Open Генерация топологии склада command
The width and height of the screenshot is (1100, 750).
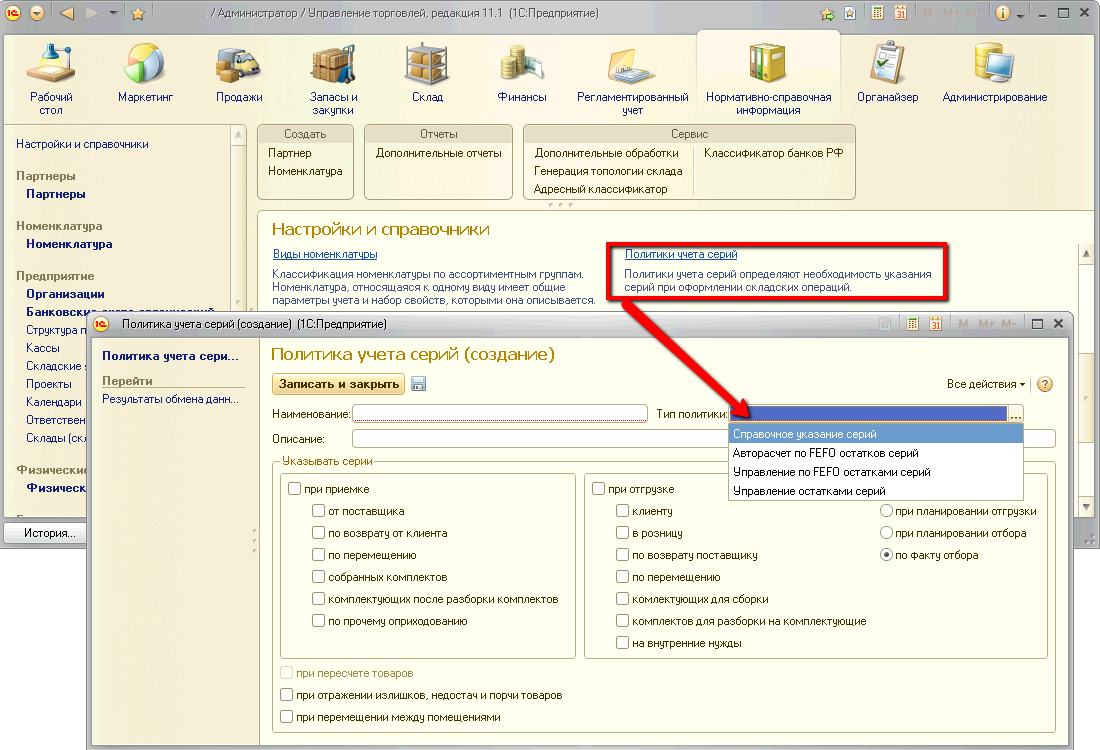point(608,171)
